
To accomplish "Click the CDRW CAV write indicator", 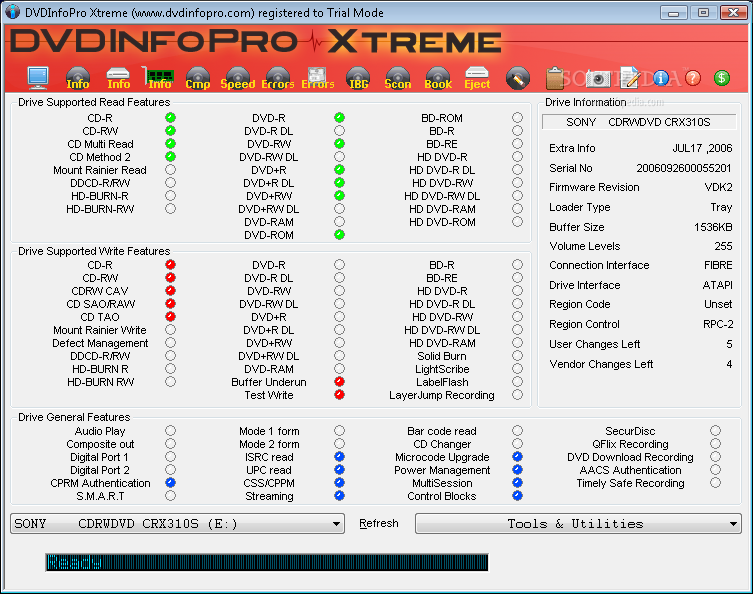I will pyautogui.click(x=170, y=291).
